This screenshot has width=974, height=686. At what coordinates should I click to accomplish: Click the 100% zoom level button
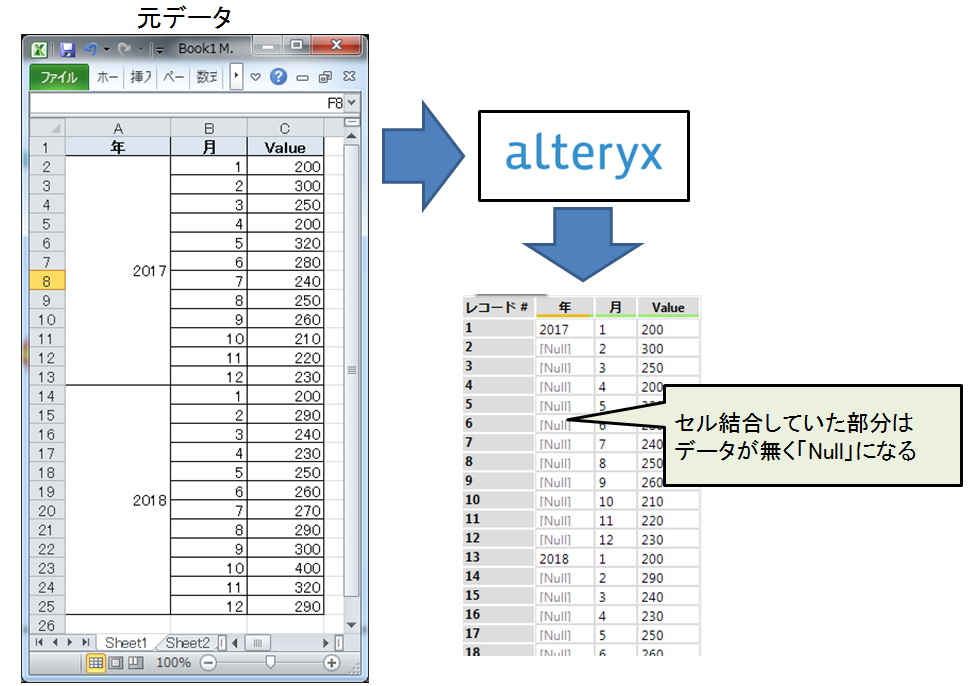click(x=173, y=663)
